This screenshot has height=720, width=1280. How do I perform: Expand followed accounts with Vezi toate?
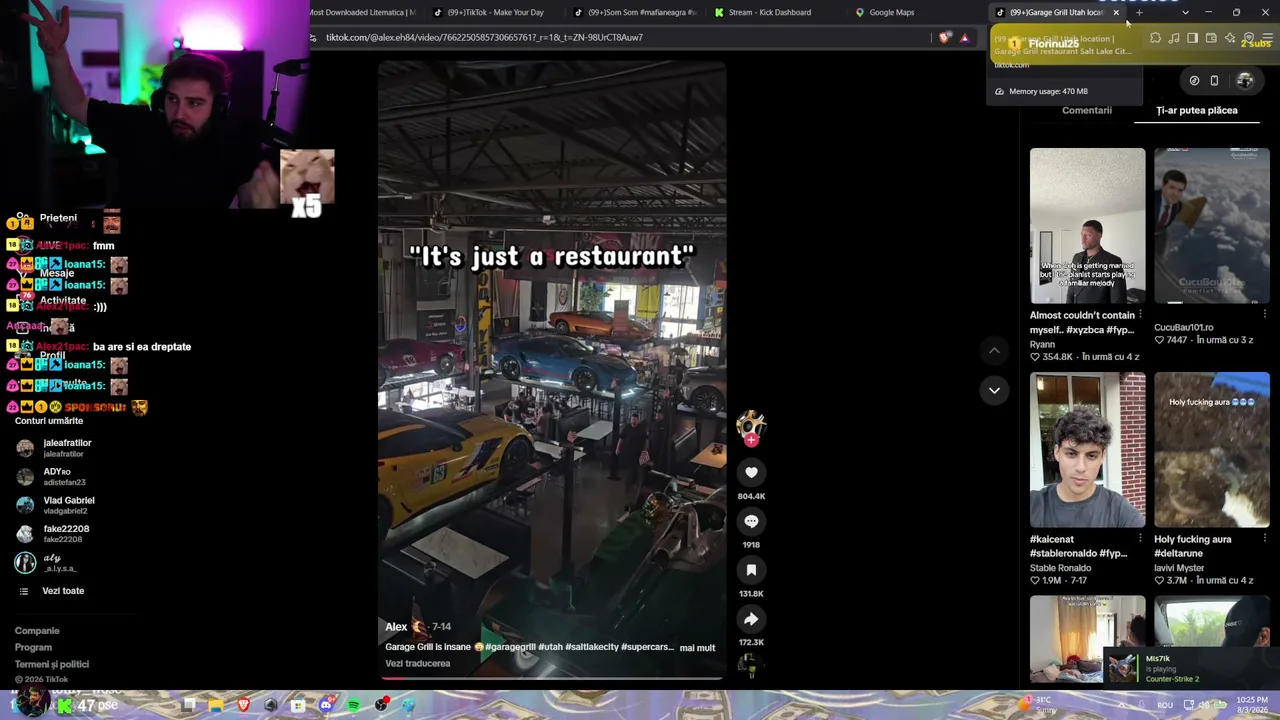click(63, 591)
